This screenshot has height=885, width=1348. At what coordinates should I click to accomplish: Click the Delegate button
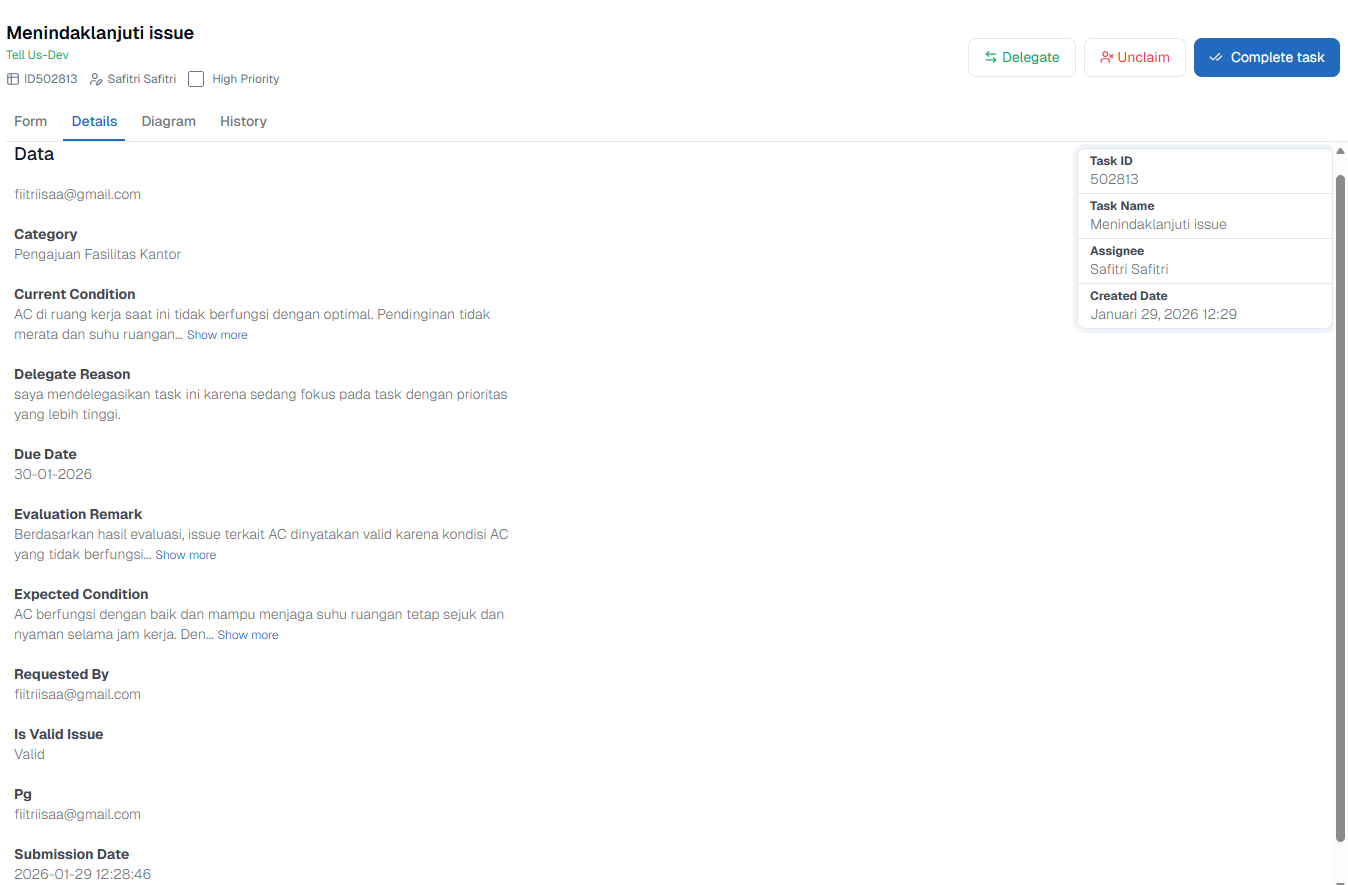point(1021,57)
